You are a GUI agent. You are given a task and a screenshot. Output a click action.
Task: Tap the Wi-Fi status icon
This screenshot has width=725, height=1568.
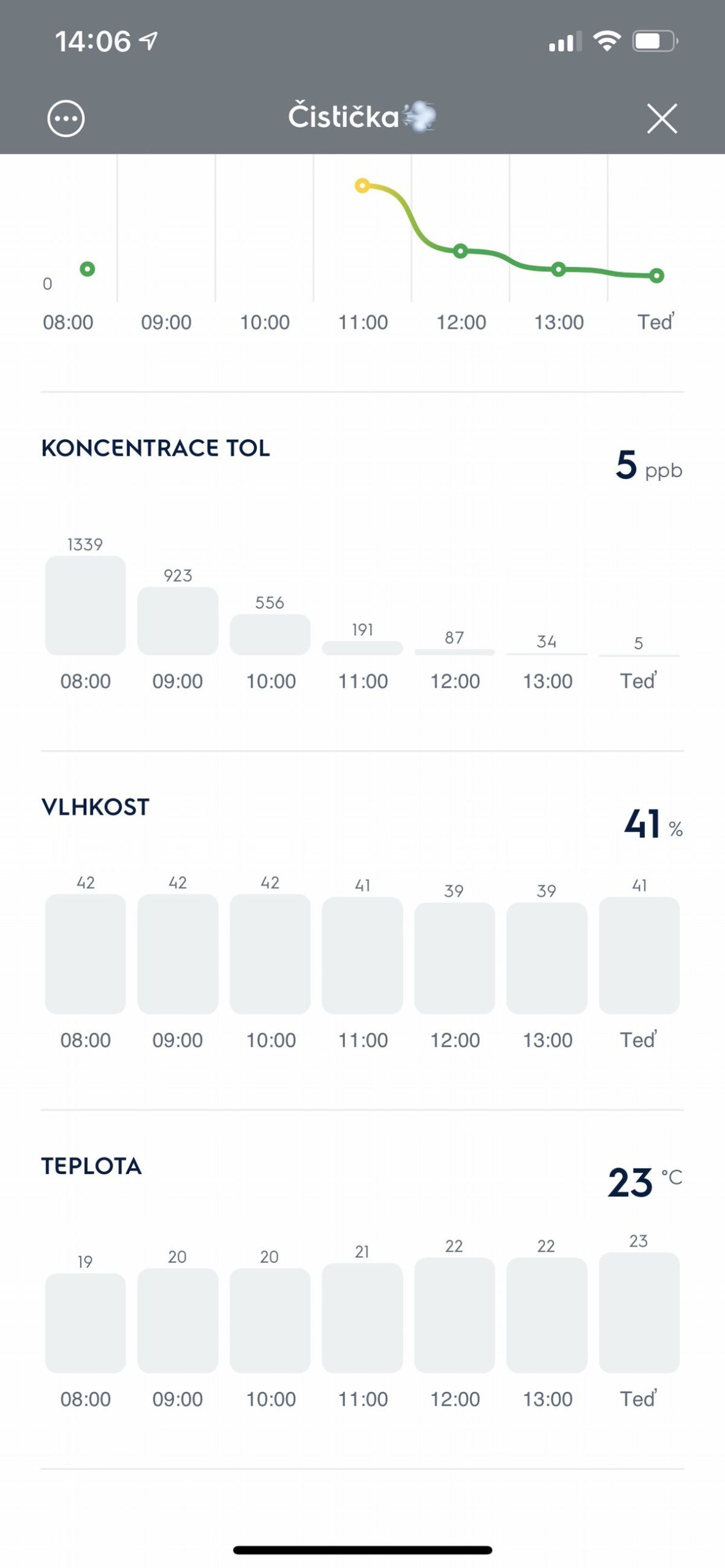tap(607, 42)
